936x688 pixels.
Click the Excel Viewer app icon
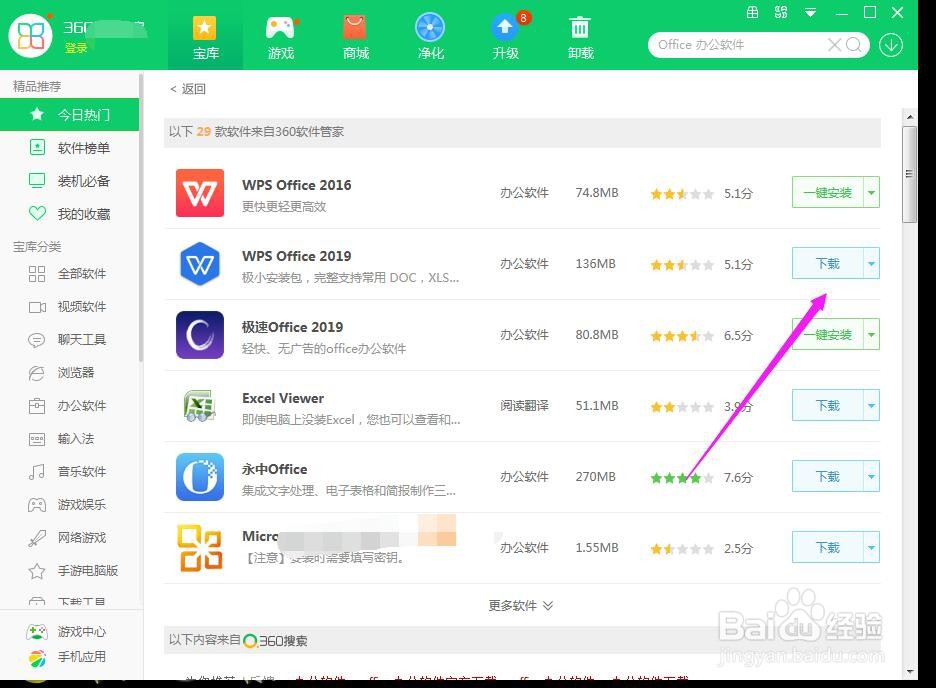pos(200,406)
